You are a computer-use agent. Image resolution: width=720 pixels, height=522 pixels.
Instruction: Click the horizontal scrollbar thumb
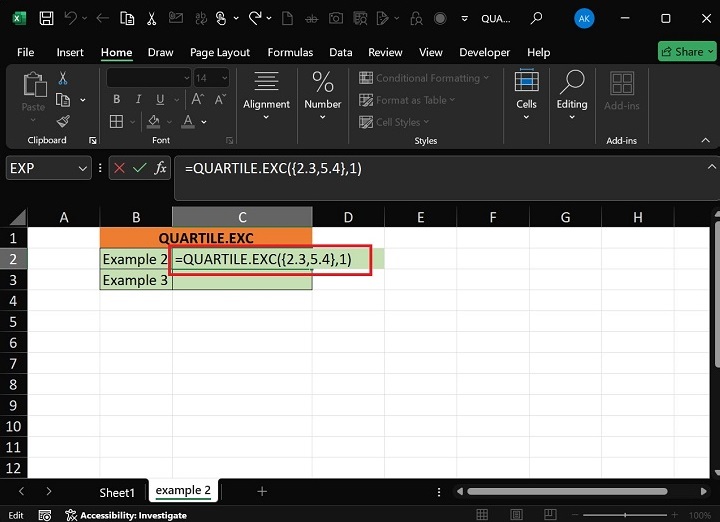click(x=567, y=491)
